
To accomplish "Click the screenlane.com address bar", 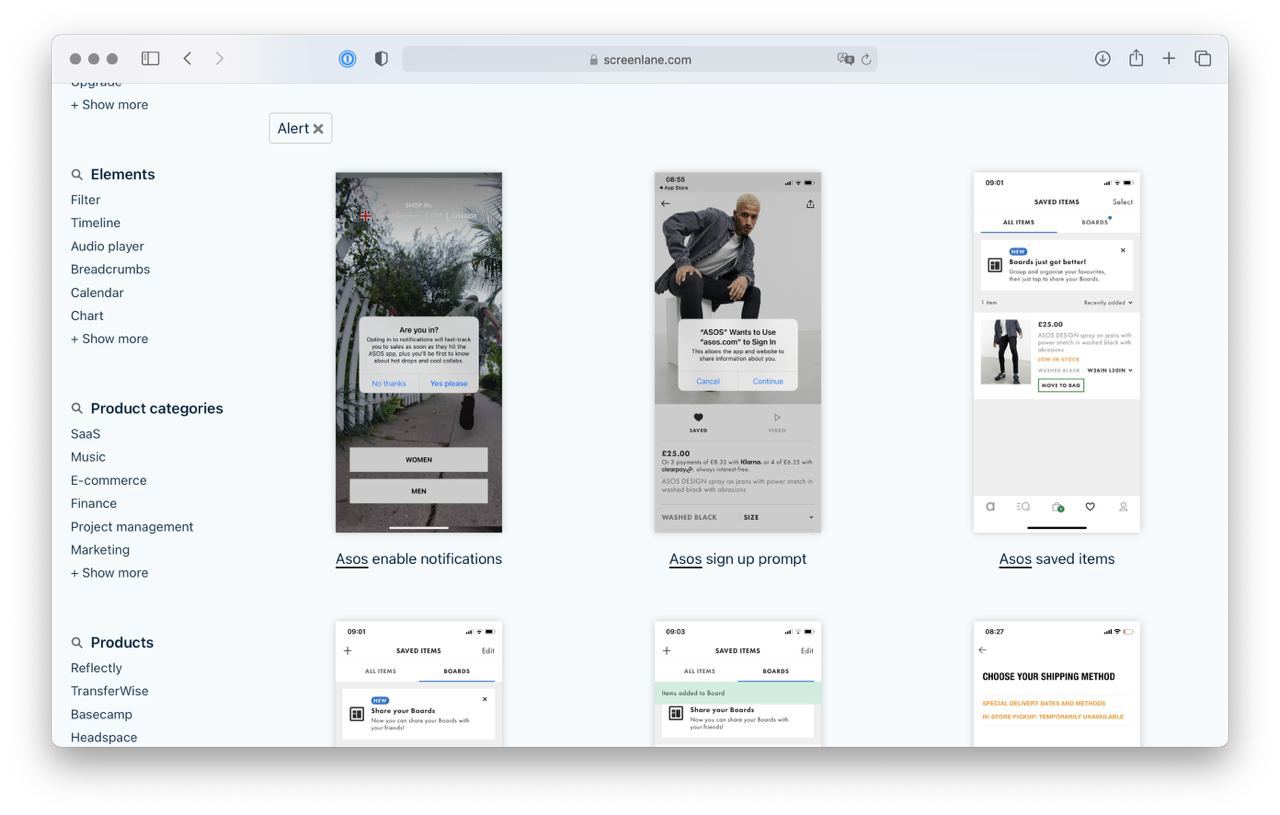I will (x=640, y=59).
